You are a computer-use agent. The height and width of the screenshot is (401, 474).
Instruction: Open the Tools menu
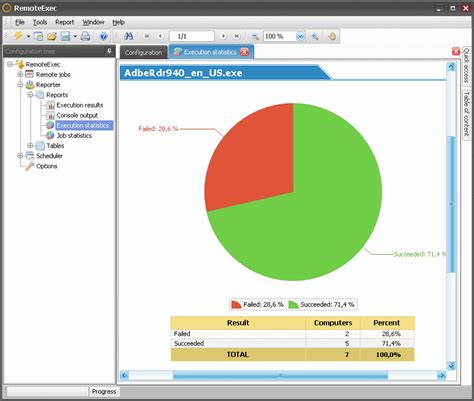[x=40, y=22]
